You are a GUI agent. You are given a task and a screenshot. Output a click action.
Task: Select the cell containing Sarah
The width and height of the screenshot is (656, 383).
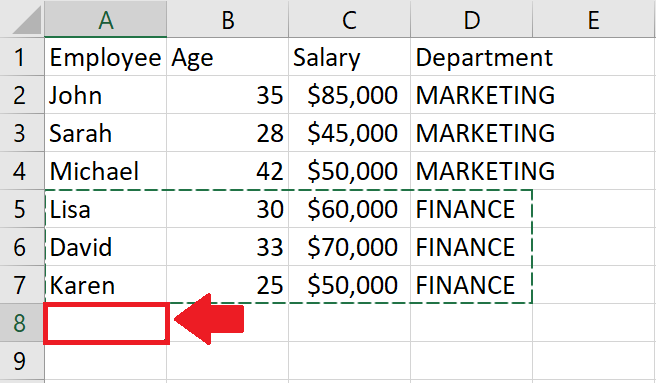(x=106, y=133)
